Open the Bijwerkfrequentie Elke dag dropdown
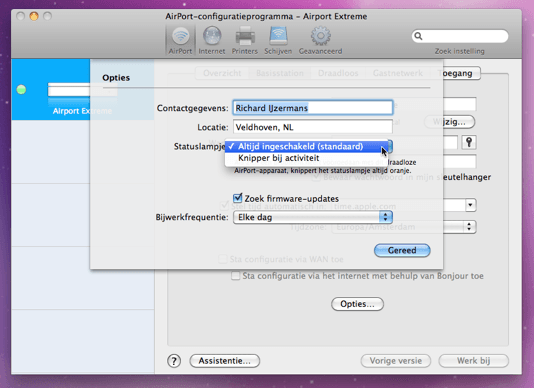Viewport: 534px width, 388px height. pyautogui.click(x=313, y=217)
